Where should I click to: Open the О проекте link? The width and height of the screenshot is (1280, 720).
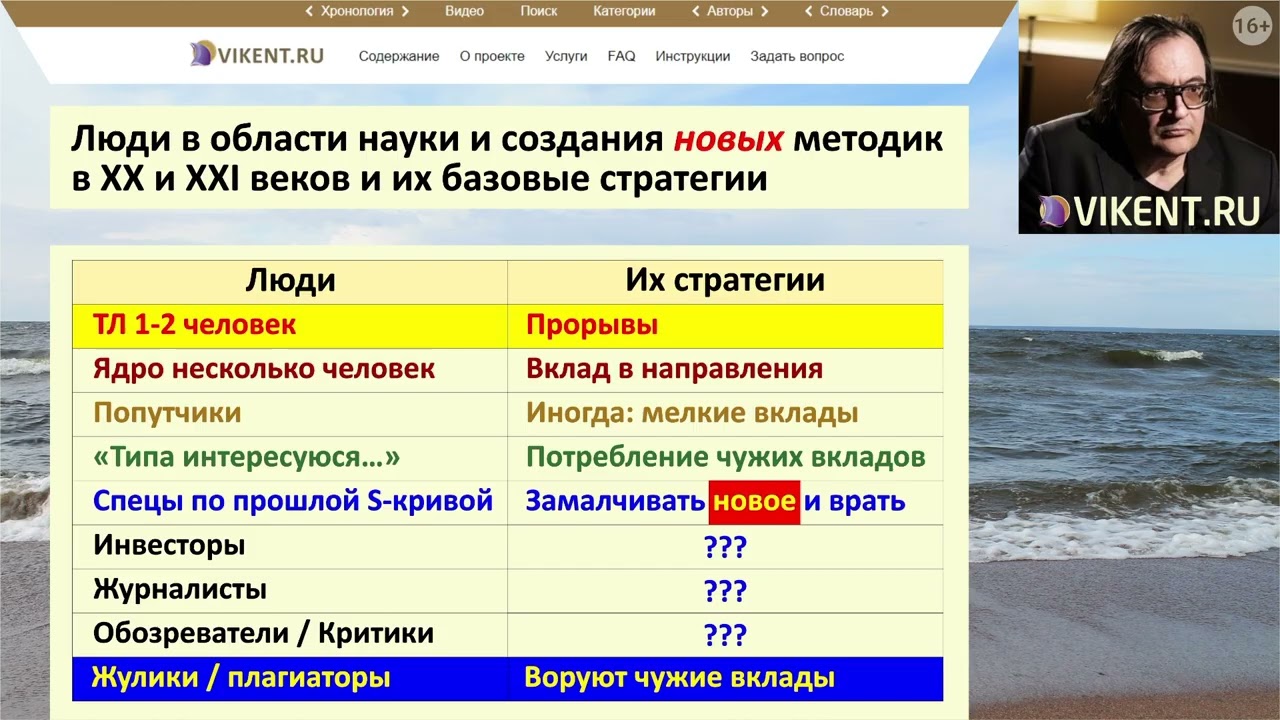(492, 57)
